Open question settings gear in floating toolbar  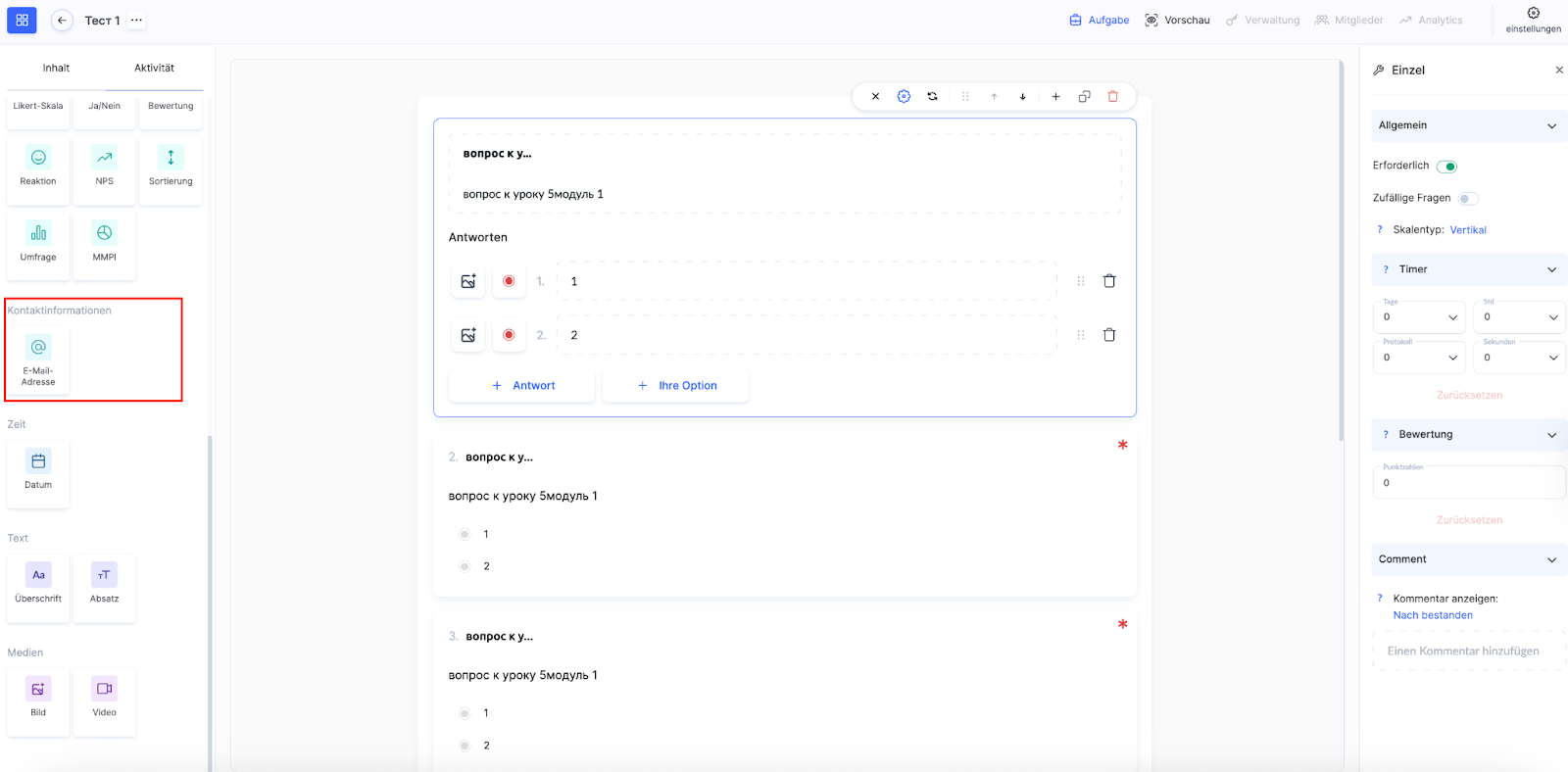tap(904, 96)
